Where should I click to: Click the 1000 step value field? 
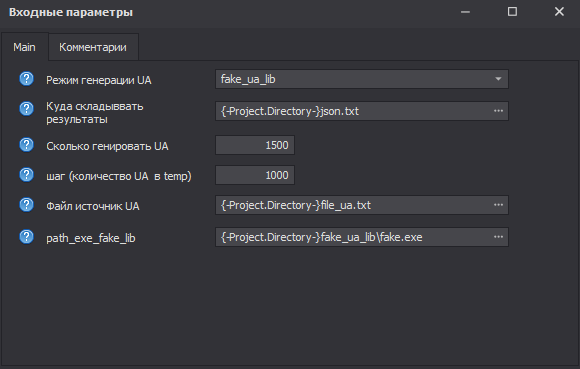(255, 175)
